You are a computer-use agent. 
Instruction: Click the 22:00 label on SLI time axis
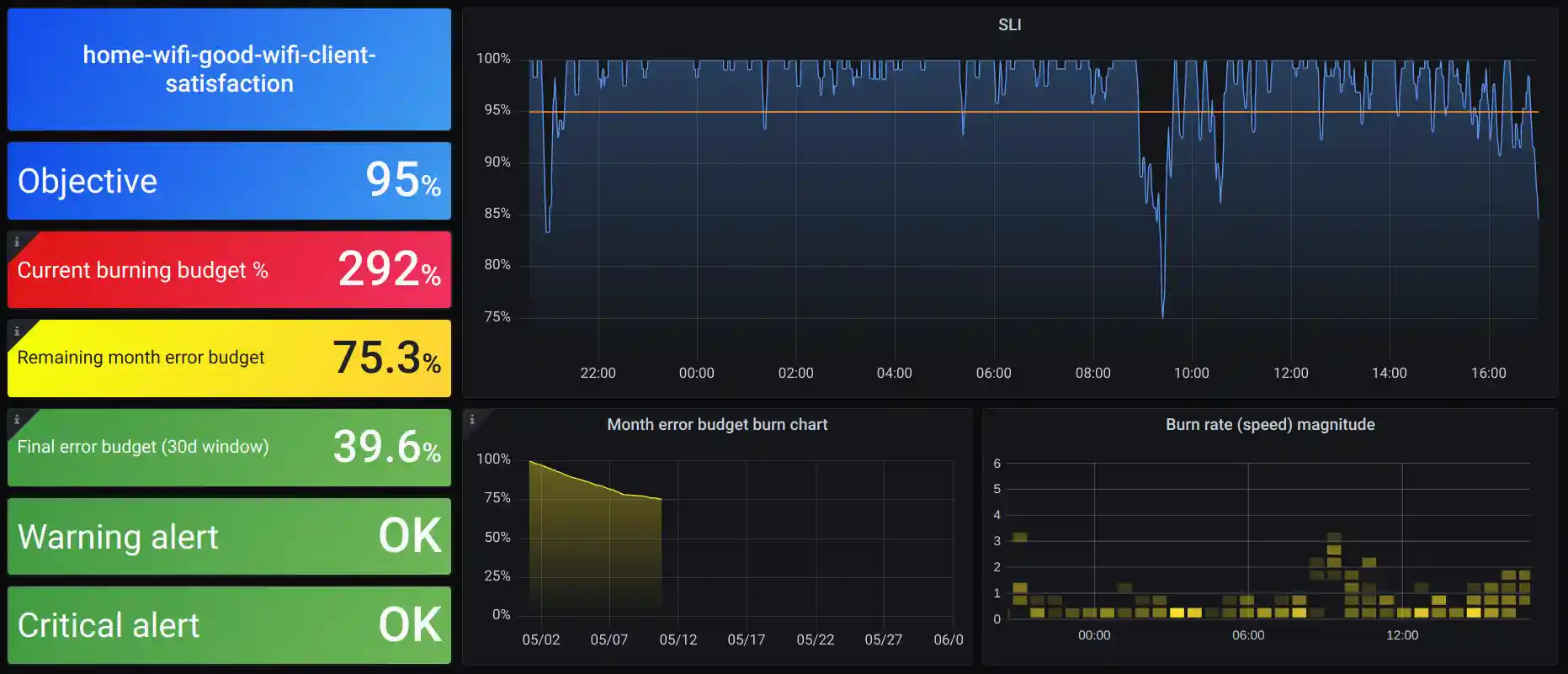click(598, 373)
